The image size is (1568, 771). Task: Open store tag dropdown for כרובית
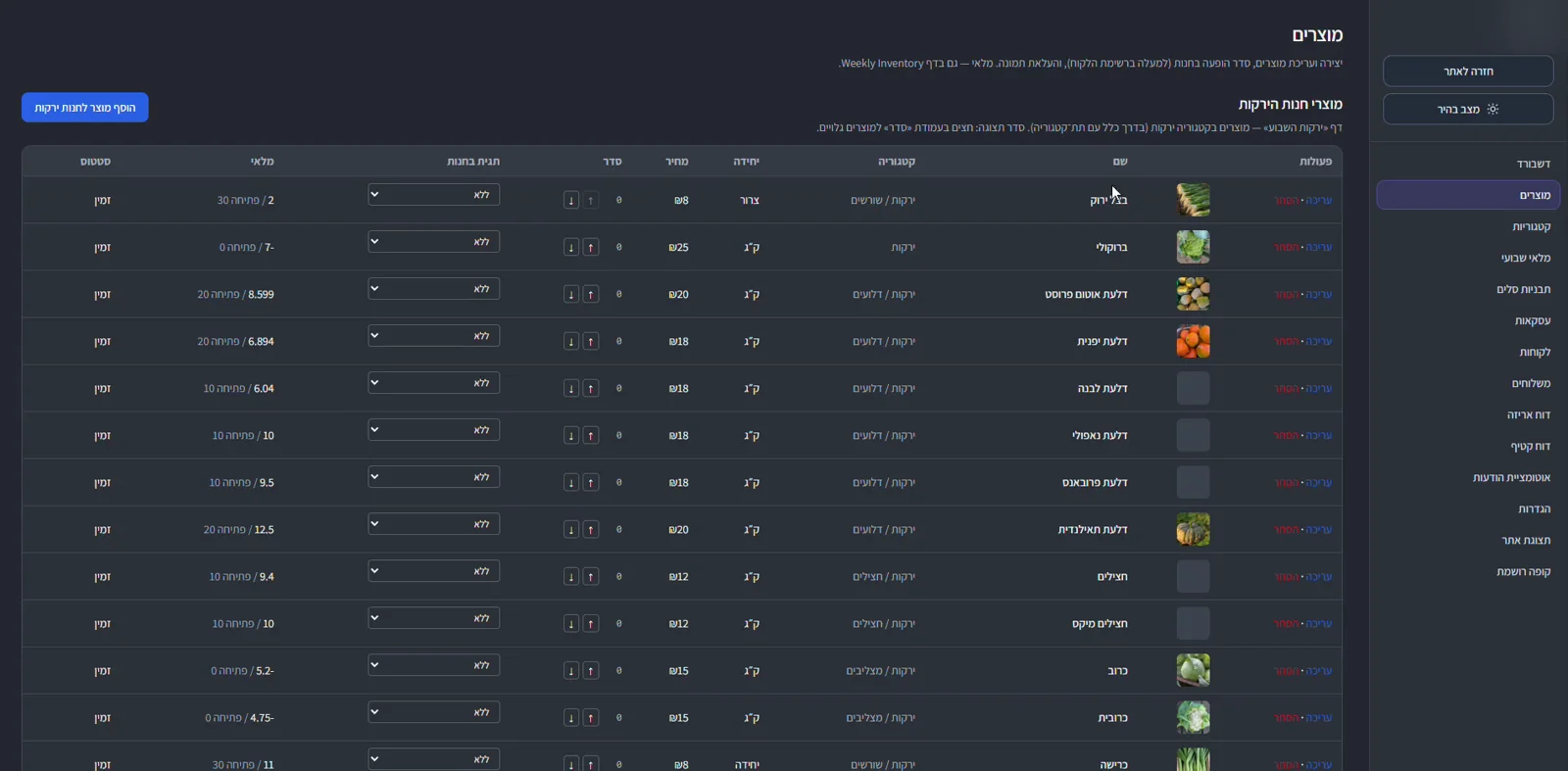click(434, 711)
